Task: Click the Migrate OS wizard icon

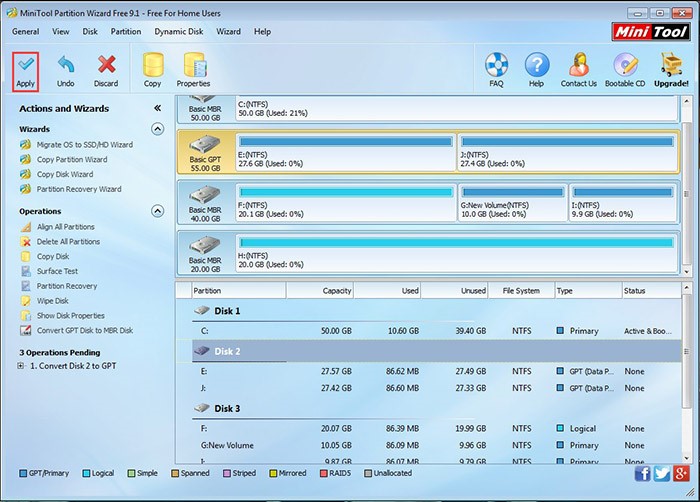Action: click(x=26, y=145)
